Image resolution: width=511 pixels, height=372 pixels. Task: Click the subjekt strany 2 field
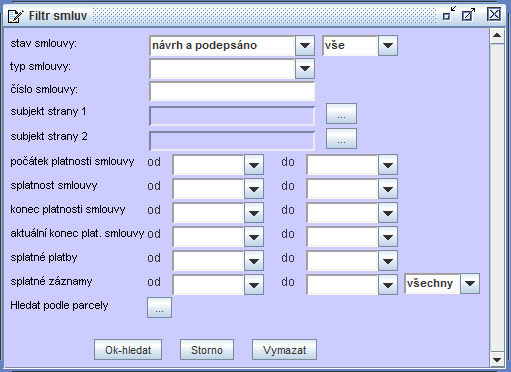(x=232, y=141)
